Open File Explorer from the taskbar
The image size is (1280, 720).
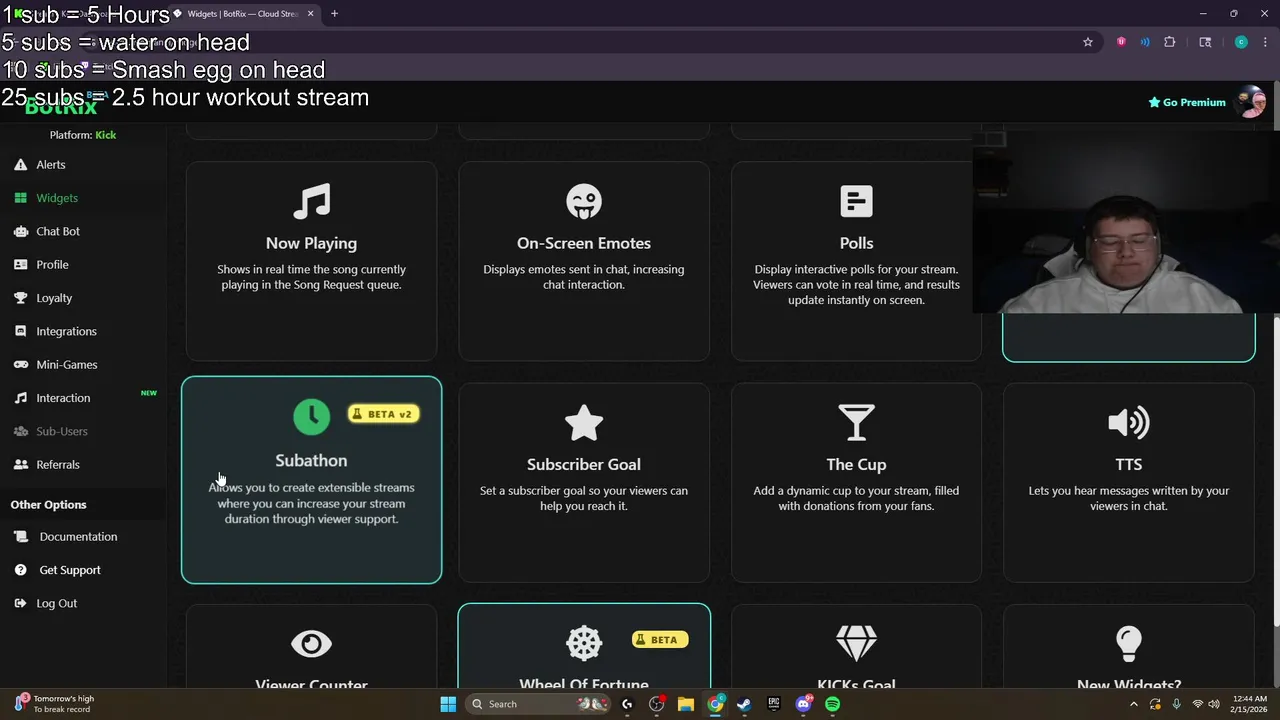tap(686, 704)
